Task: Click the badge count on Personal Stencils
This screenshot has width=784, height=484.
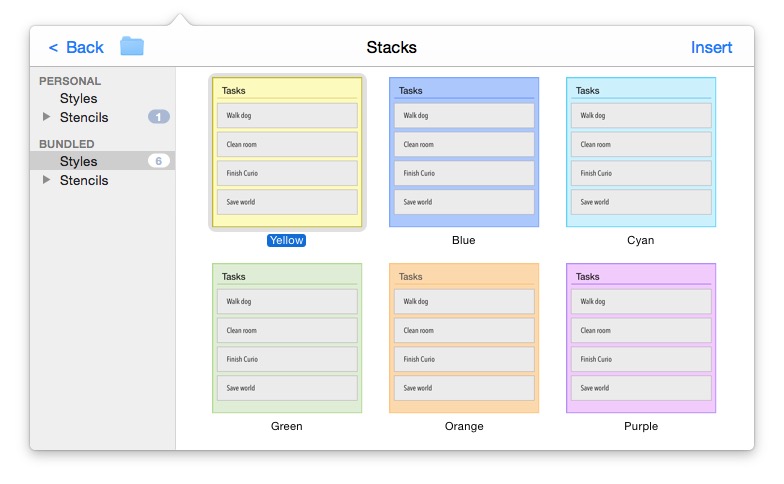Action: (x=158, y=117)
